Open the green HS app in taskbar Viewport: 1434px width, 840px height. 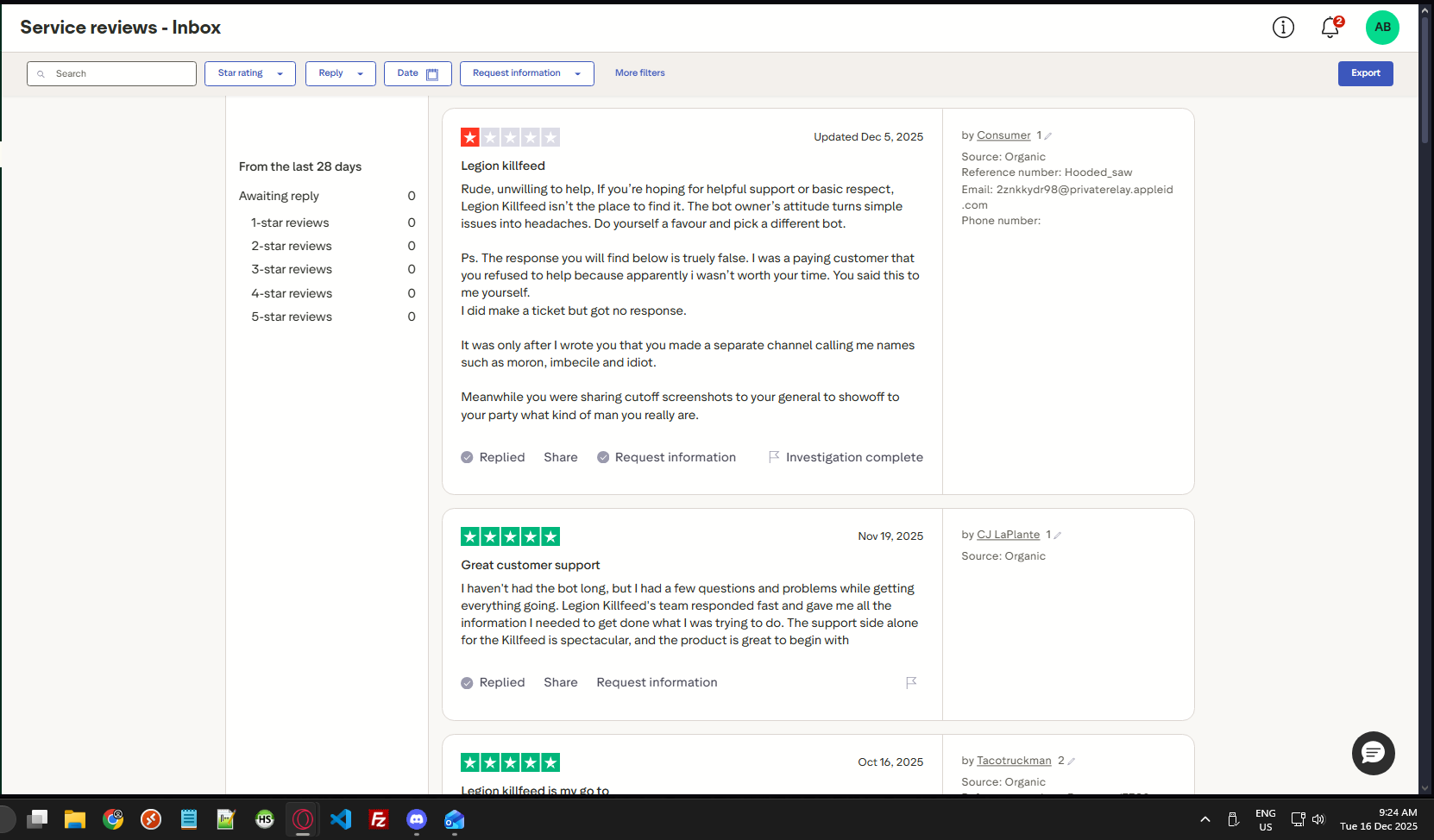tap(265, 819)
